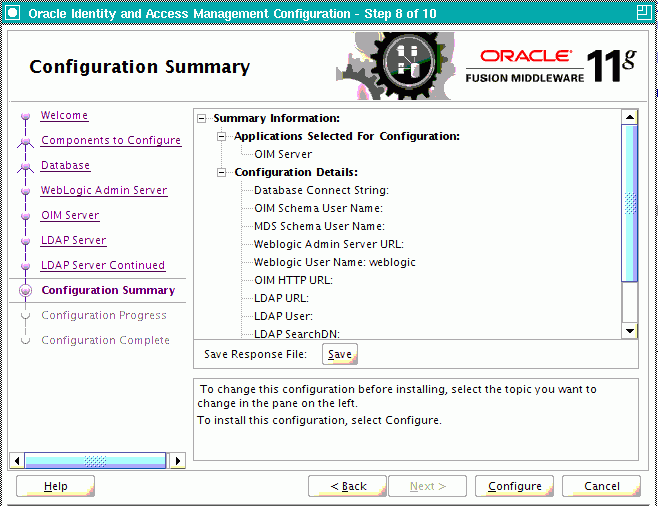Select the OIM Server tree item
The height and width of the screenshot is (506, 658).
(283, 154)
